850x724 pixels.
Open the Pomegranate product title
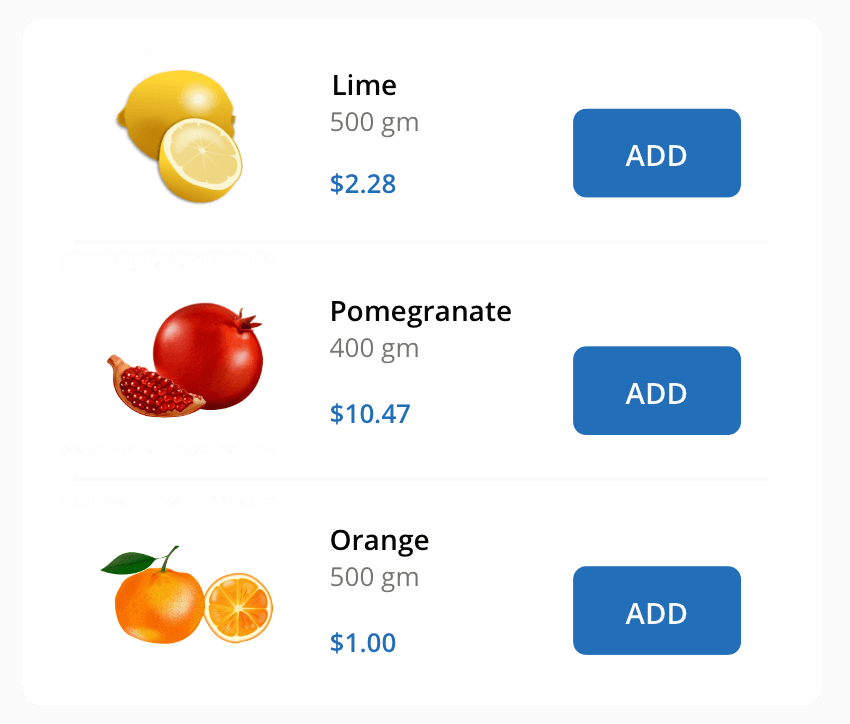[x=420, y=312]
